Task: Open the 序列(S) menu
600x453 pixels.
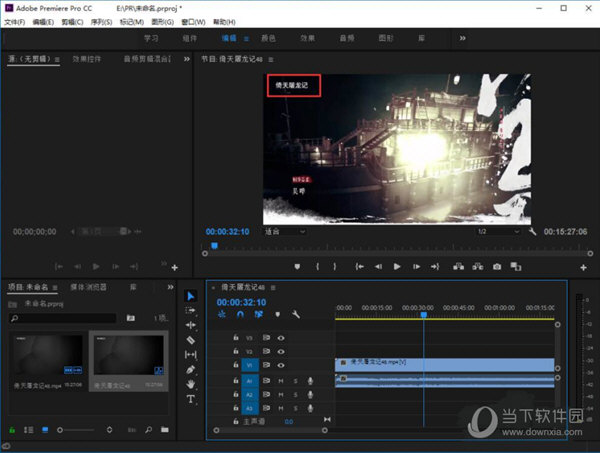Action: coord(101,22)
